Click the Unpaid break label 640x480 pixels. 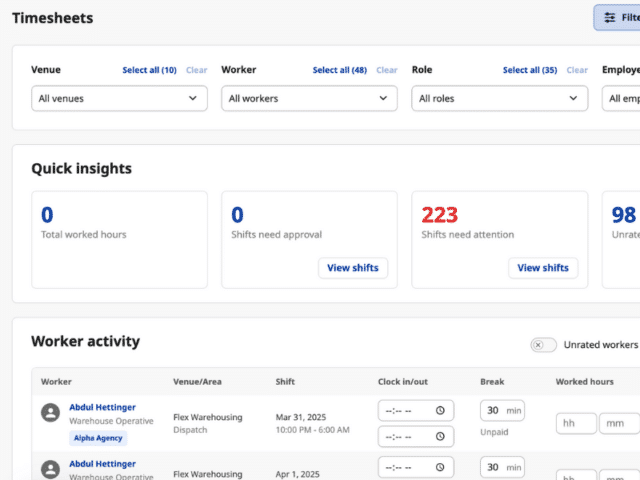coord(494,432)
